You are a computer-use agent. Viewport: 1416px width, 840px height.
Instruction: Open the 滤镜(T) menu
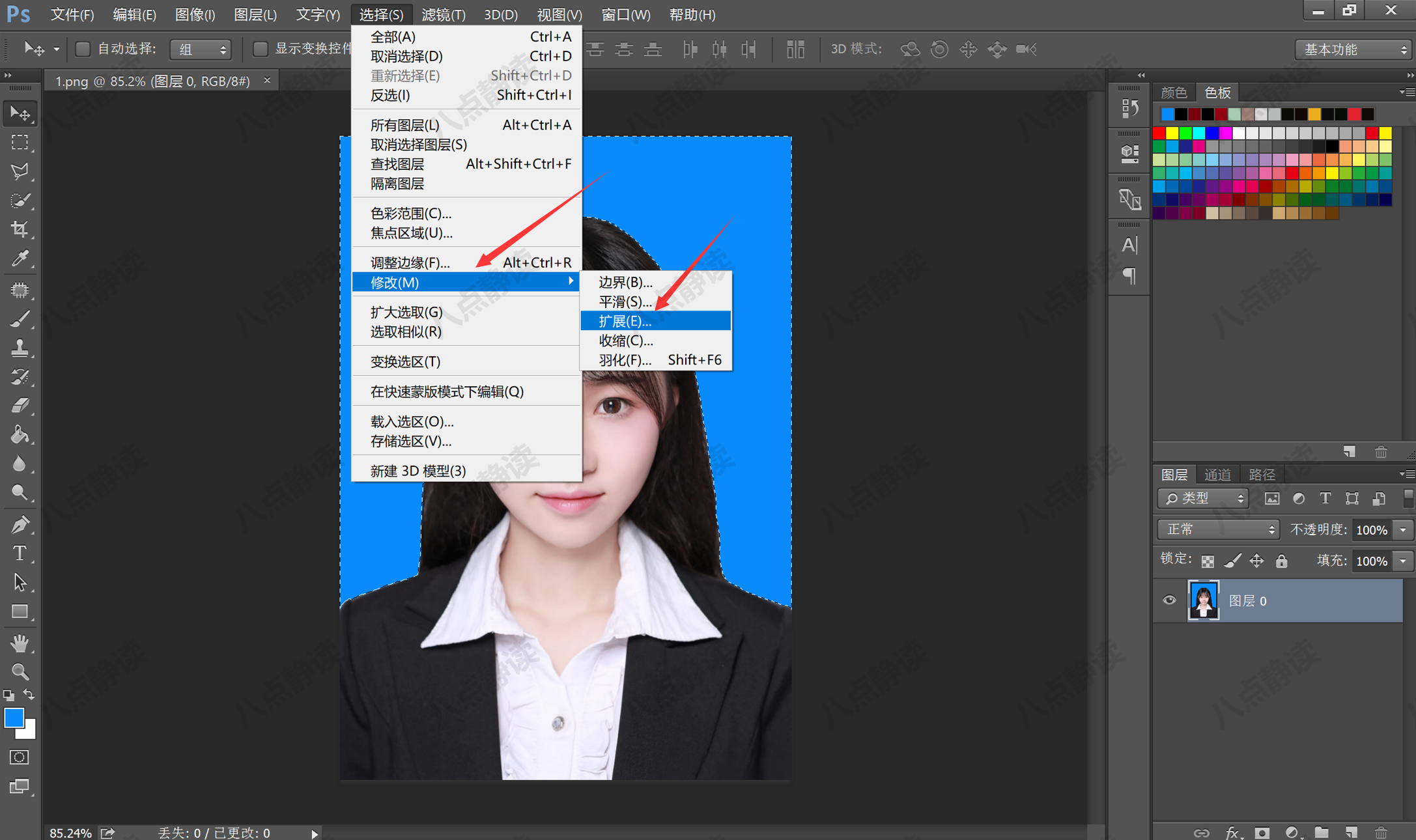(x=443, y=14)
